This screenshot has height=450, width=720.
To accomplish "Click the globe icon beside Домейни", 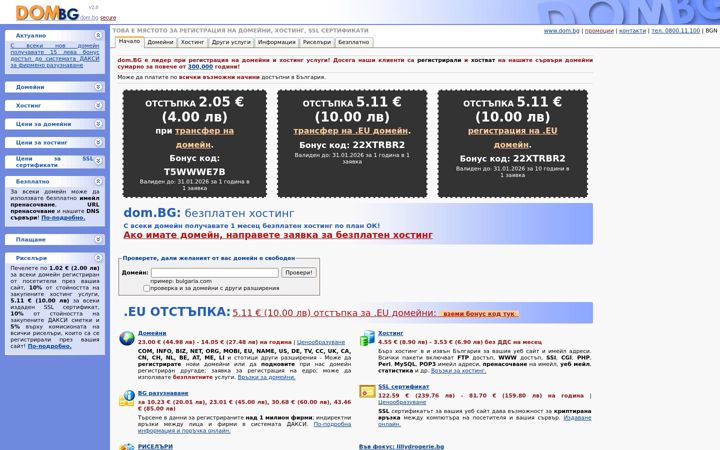I will [127, 338].
